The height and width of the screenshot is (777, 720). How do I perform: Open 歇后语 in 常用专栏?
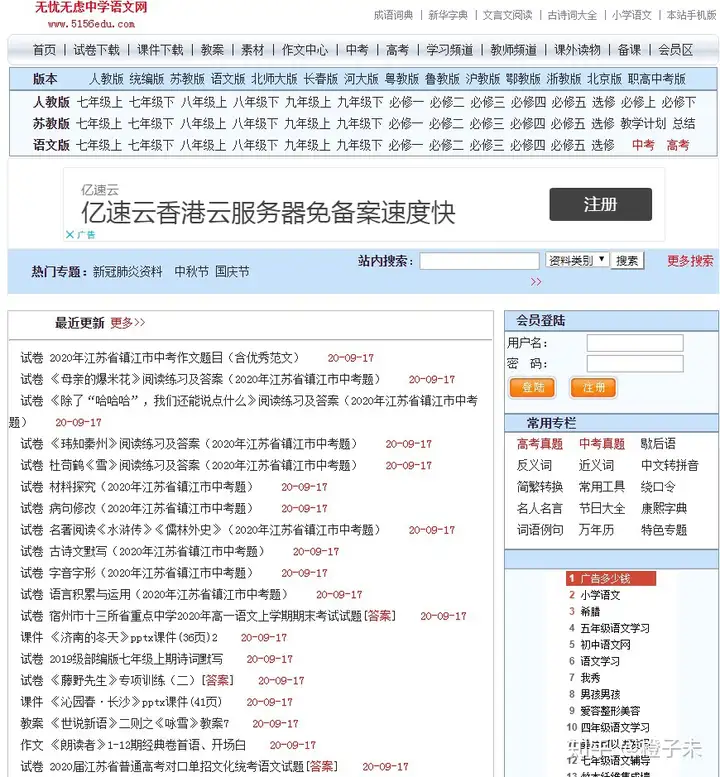[x=658, y=444]
